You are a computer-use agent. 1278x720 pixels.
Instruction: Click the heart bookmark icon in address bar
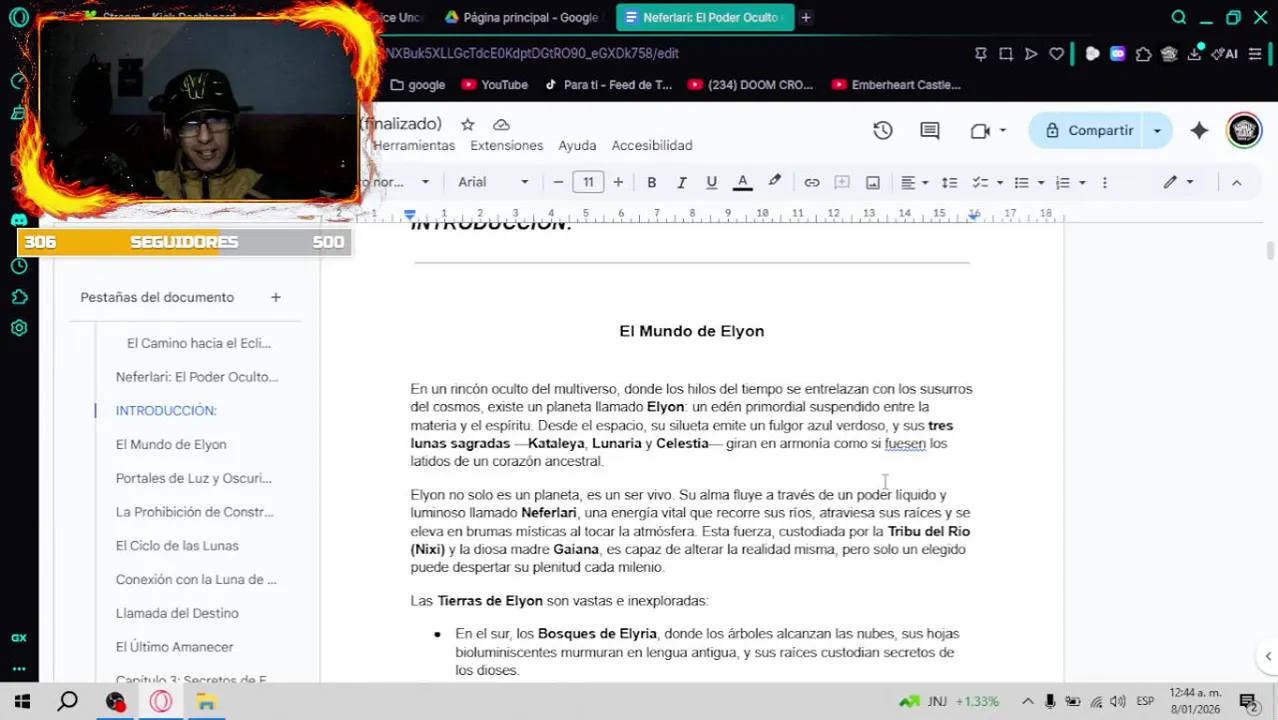tap(1056, 54)
